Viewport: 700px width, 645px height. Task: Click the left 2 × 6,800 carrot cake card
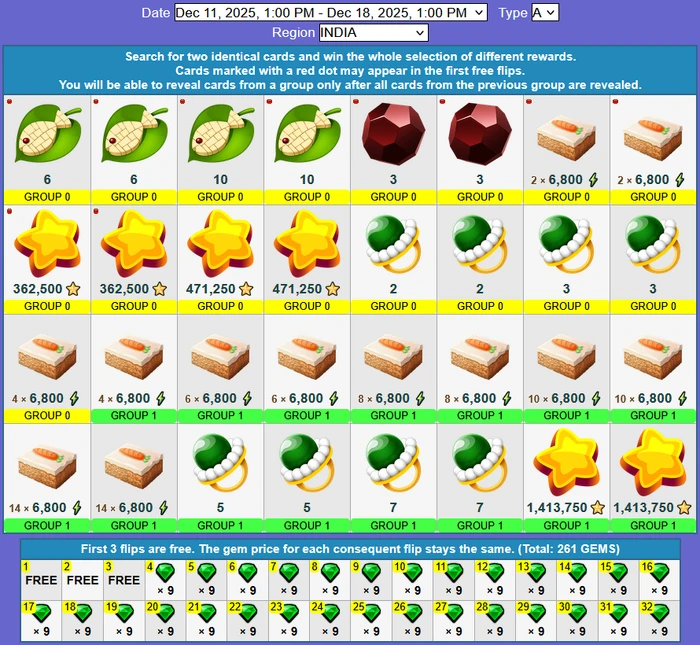pos(567,150)
